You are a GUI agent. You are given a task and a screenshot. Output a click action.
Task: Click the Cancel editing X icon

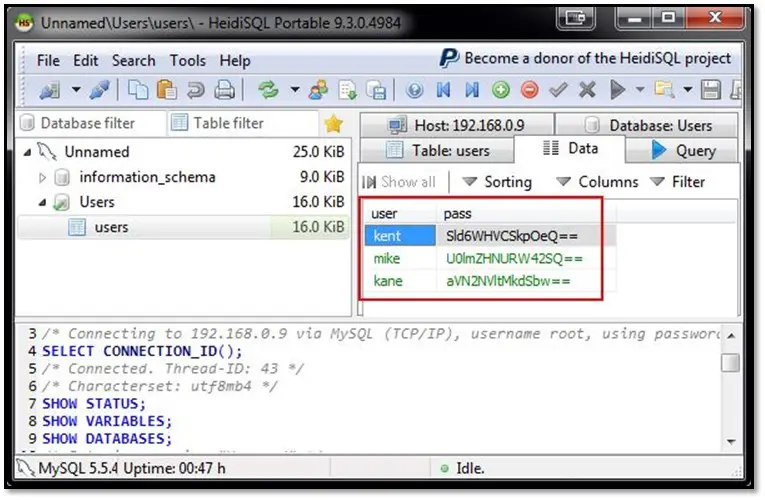tap(588, 90)
